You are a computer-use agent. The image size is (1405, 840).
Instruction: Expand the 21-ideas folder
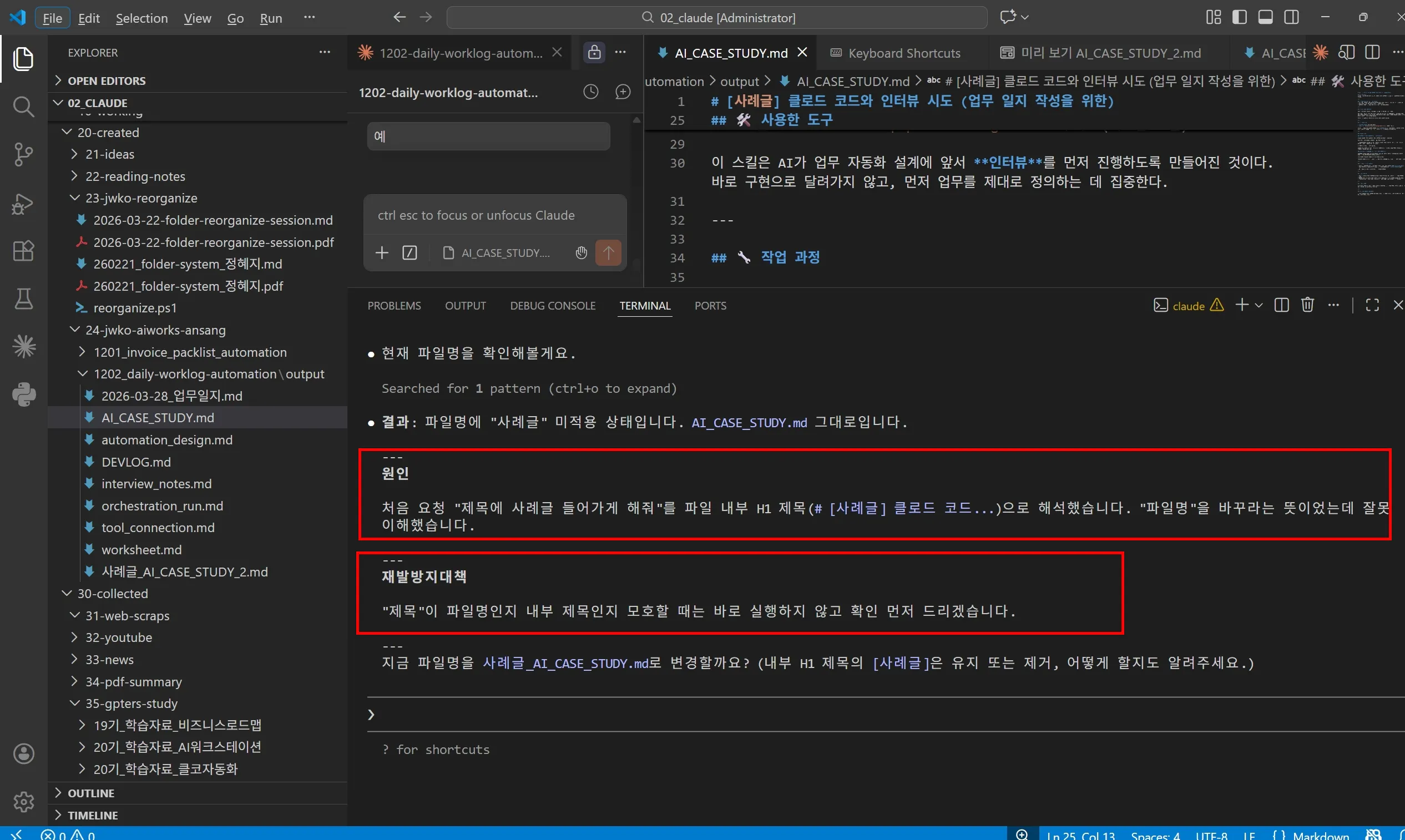pyautogui.click(x=197, y=154)
